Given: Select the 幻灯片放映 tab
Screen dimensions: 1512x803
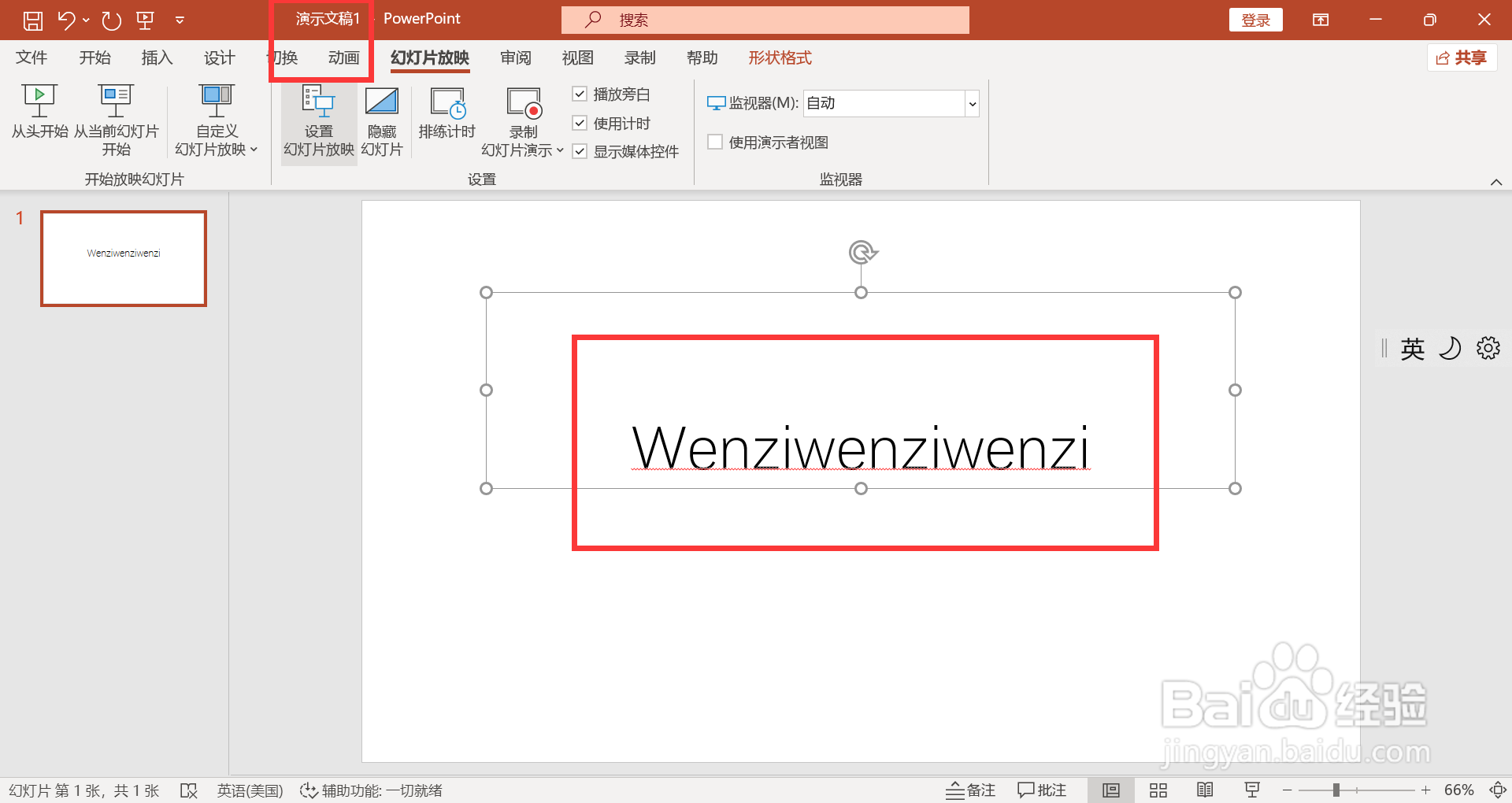Looking at the screenshot, I should (x=430, y=57).
